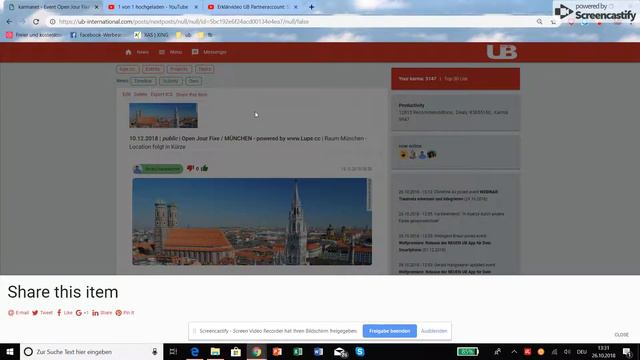Click the green author name badge on the post
The image size is (640, 360).
(158, 169)
